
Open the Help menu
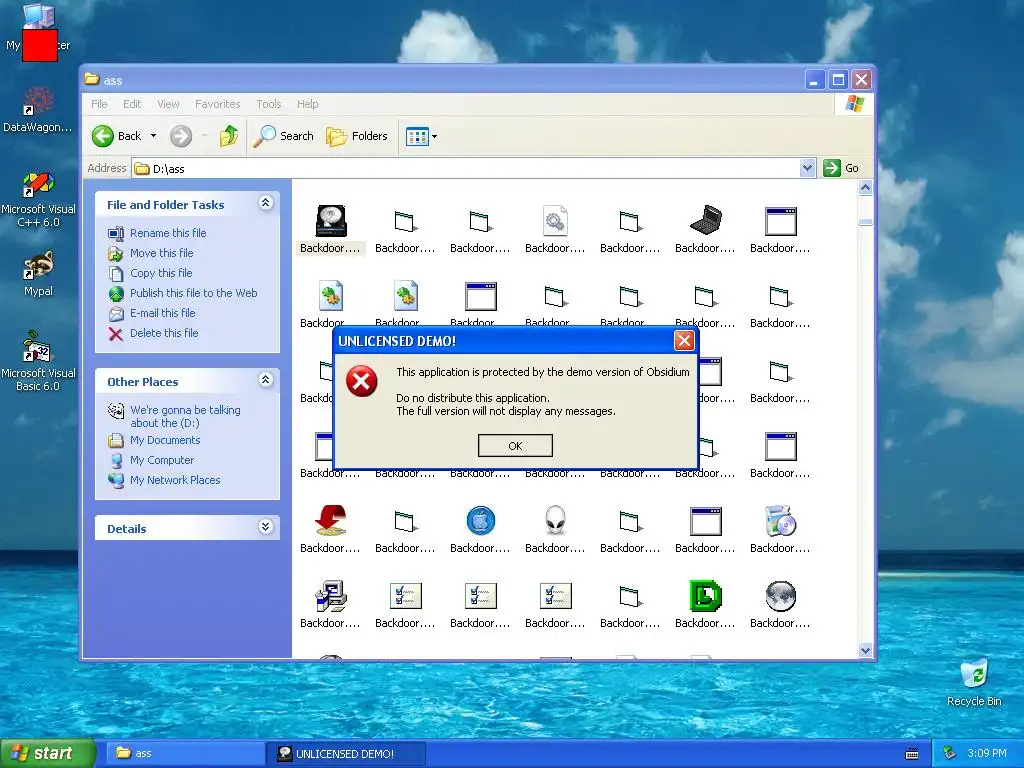tap(308, 104)
